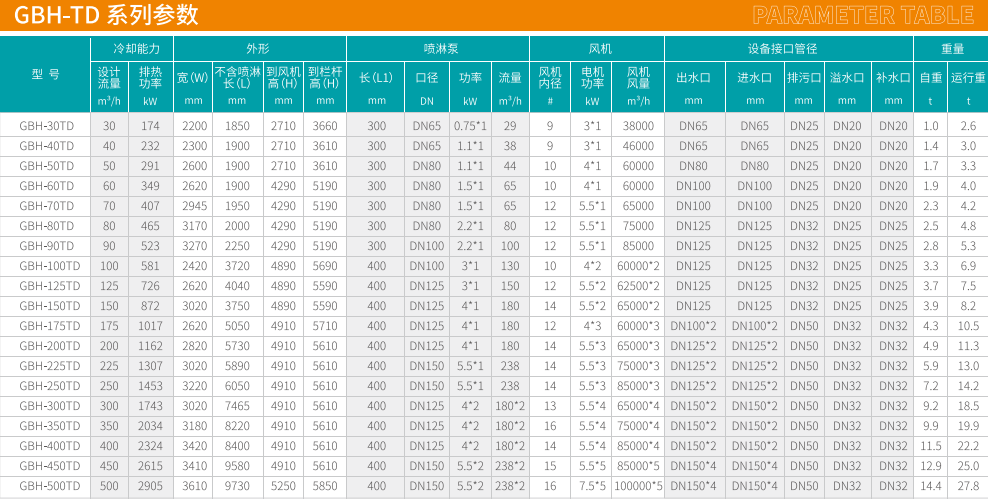Select the 出水口 column header
Viewport: 988px width, 500px height.
693,77
